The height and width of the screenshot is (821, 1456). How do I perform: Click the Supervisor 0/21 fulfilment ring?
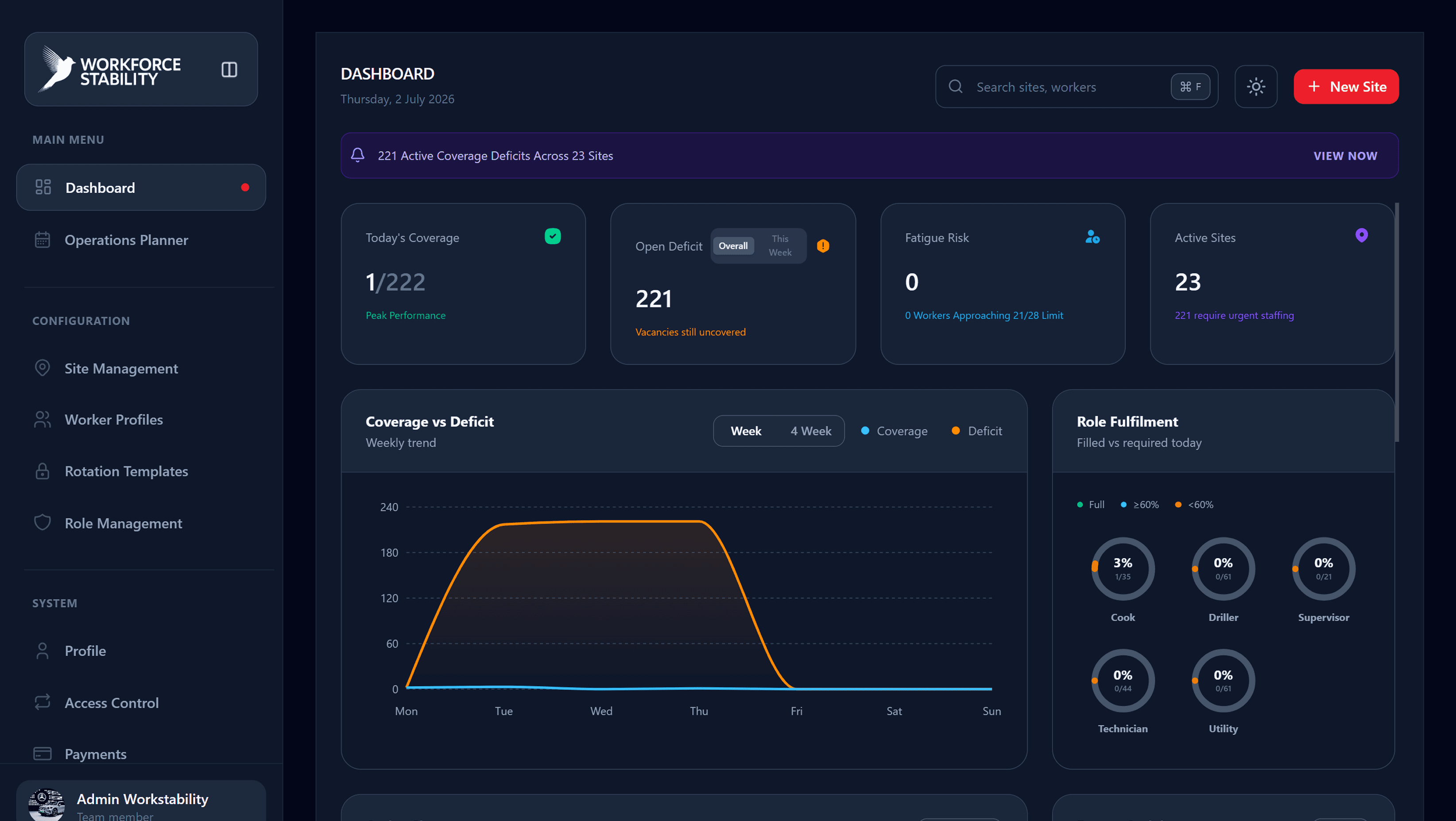(1323, 568)
